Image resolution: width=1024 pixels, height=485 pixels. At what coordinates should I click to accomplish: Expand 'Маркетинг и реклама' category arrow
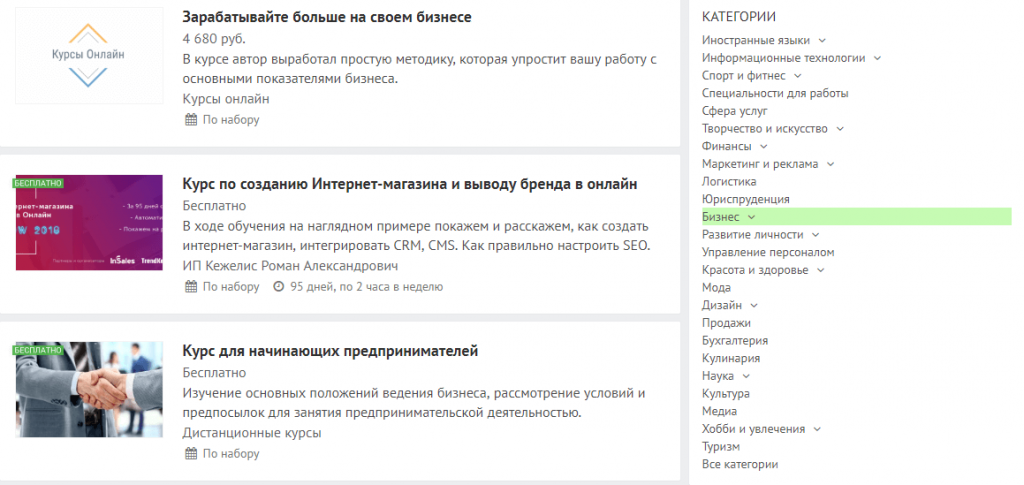pyautogui.click(x=830, y=164)
